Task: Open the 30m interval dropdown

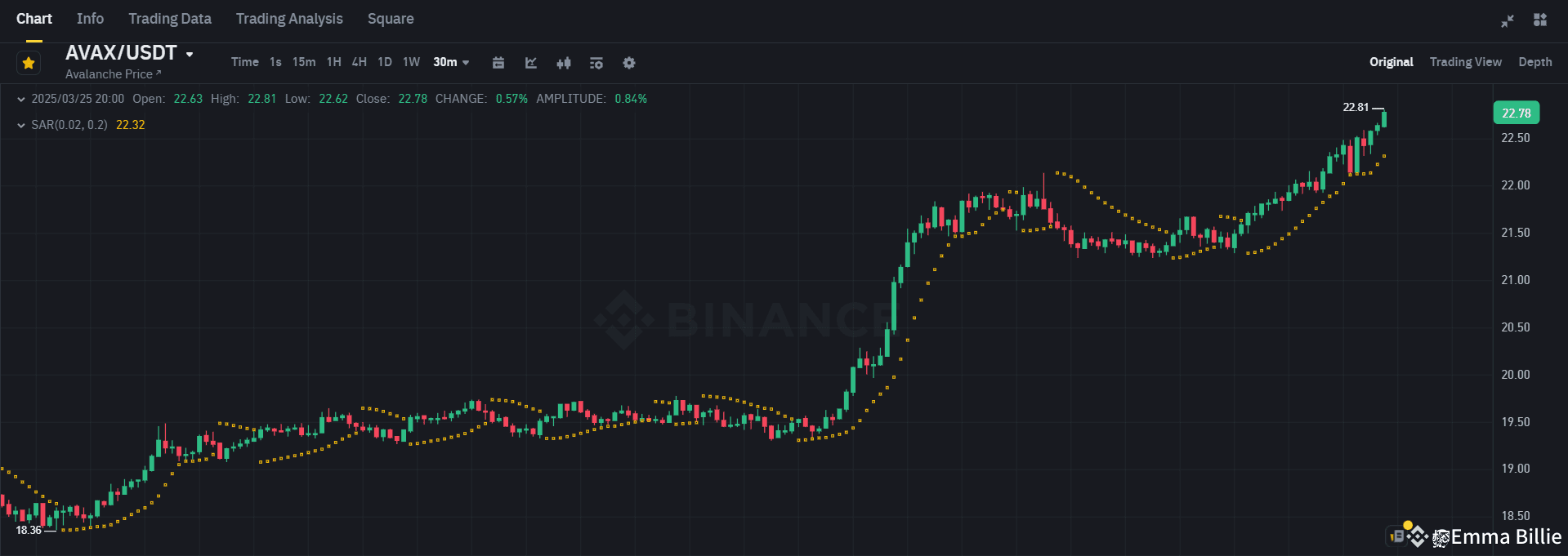Action: [x=451, y=62]
